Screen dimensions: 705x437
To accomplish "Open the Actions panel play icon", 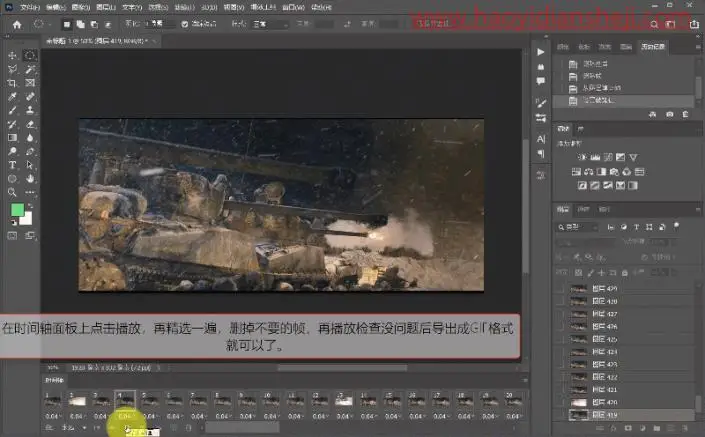I will tap(541, 52).
